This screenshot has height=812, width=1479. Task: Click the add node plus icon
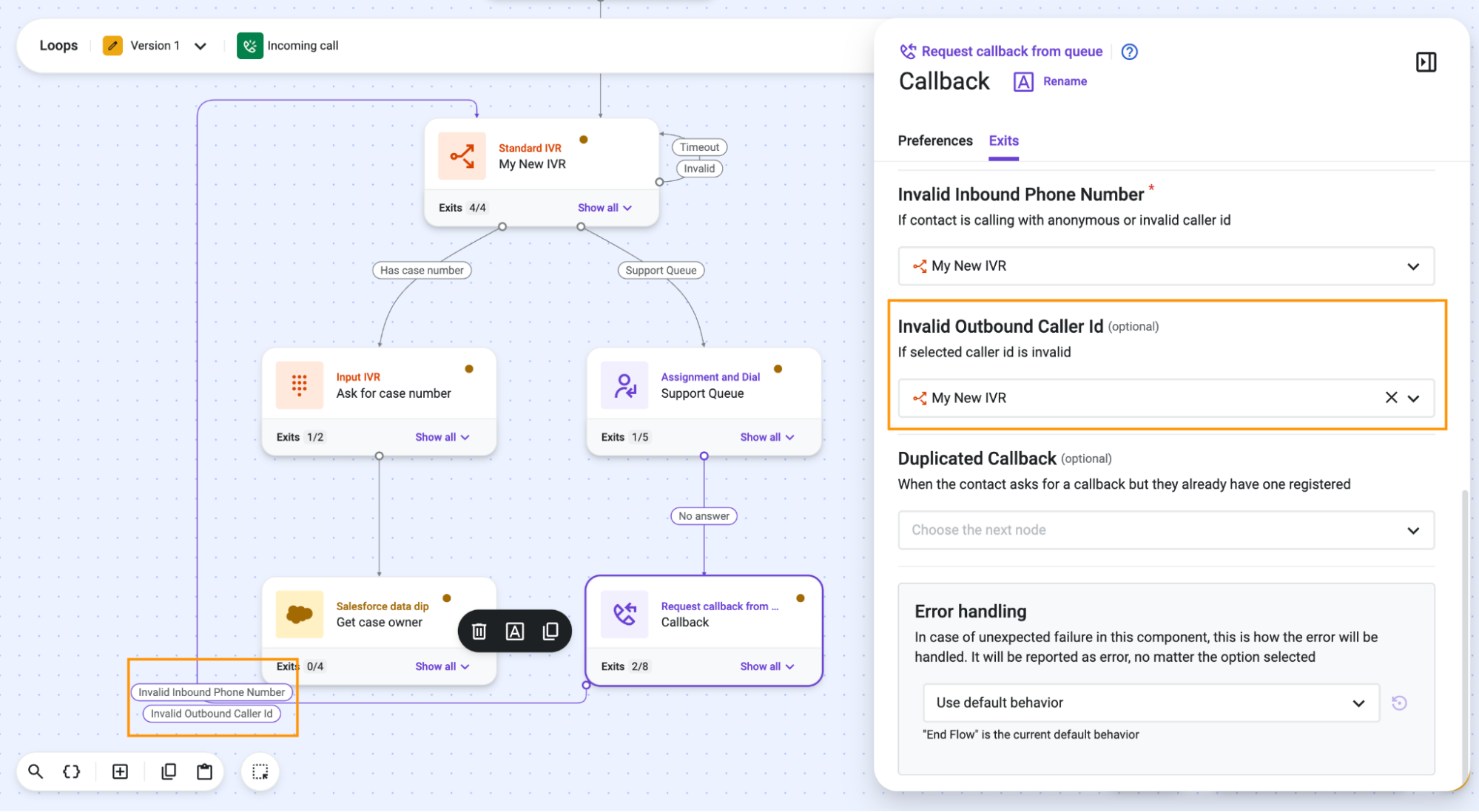point(120,771)
